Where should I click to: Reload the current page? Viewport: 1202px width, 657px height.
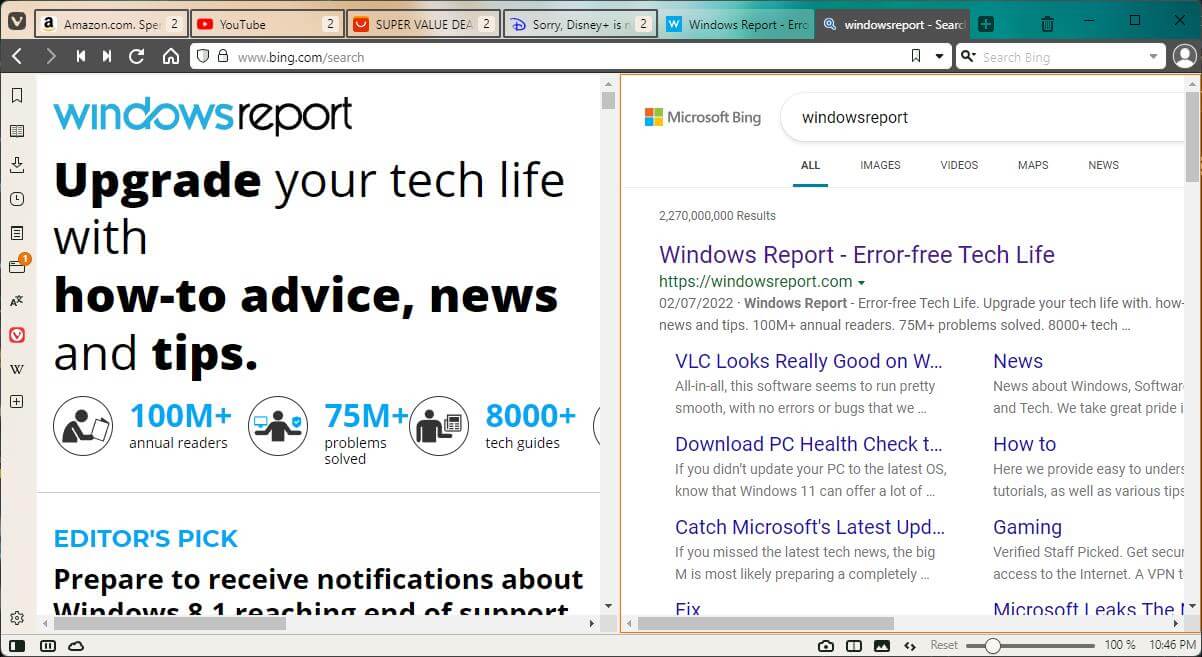(x=137, y=57)
